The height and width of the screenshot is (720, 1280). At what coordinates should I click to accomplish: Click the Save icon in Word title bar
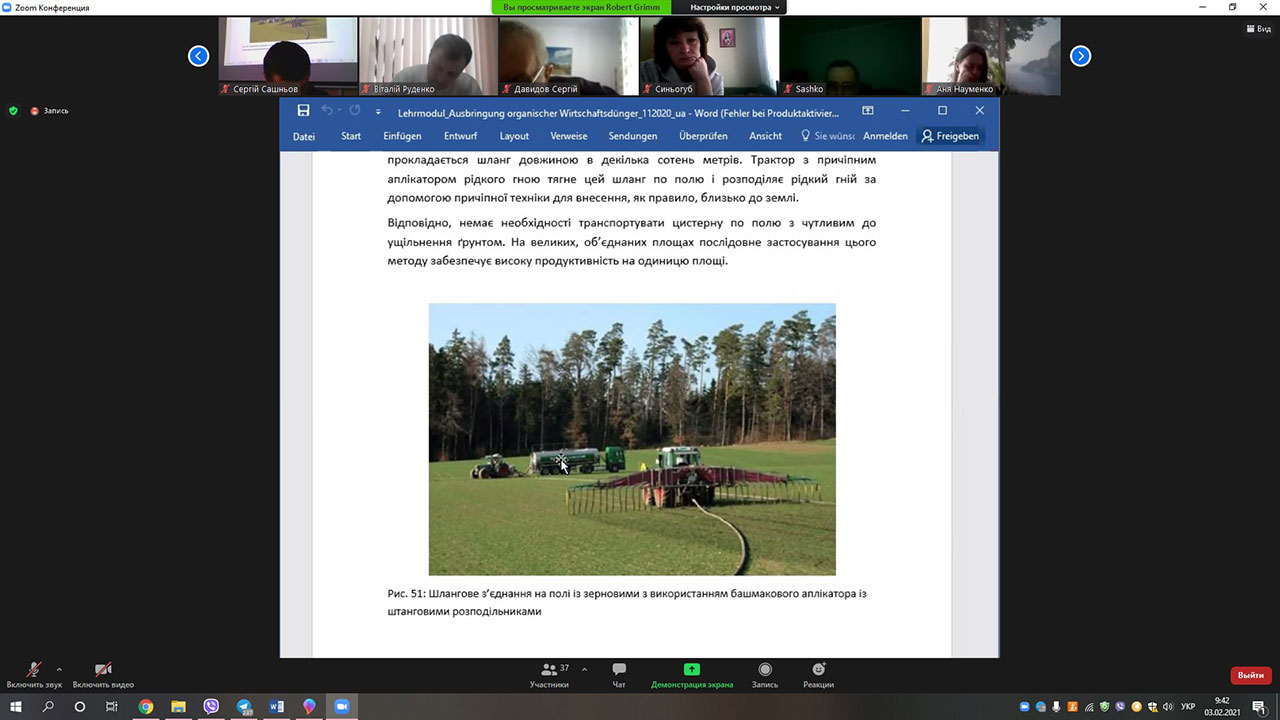(x=303, y=111)
